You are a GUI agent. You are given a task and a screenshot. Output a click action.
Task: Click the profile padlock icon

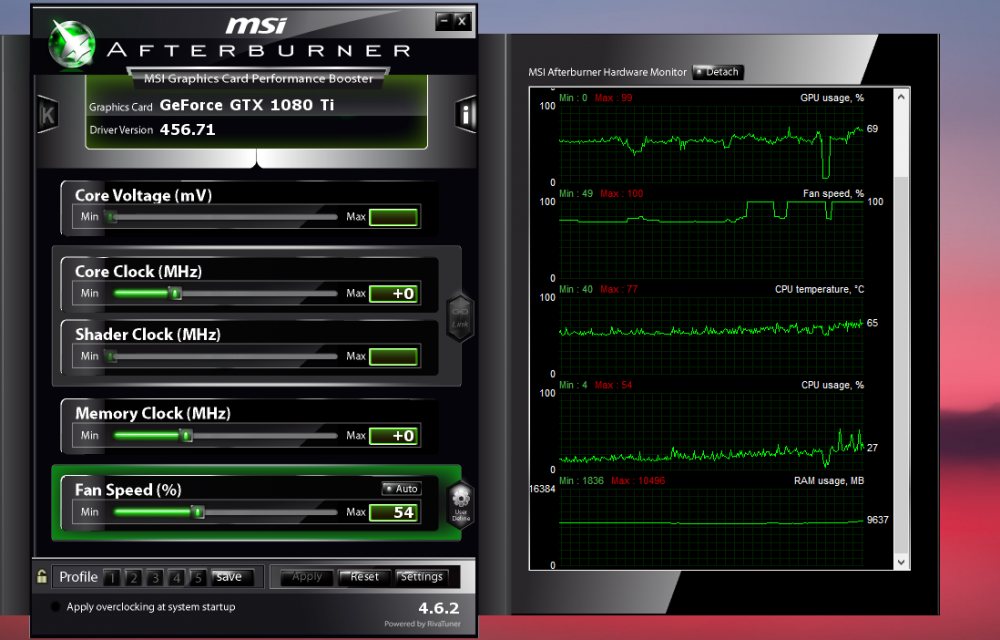click(42, 577)
